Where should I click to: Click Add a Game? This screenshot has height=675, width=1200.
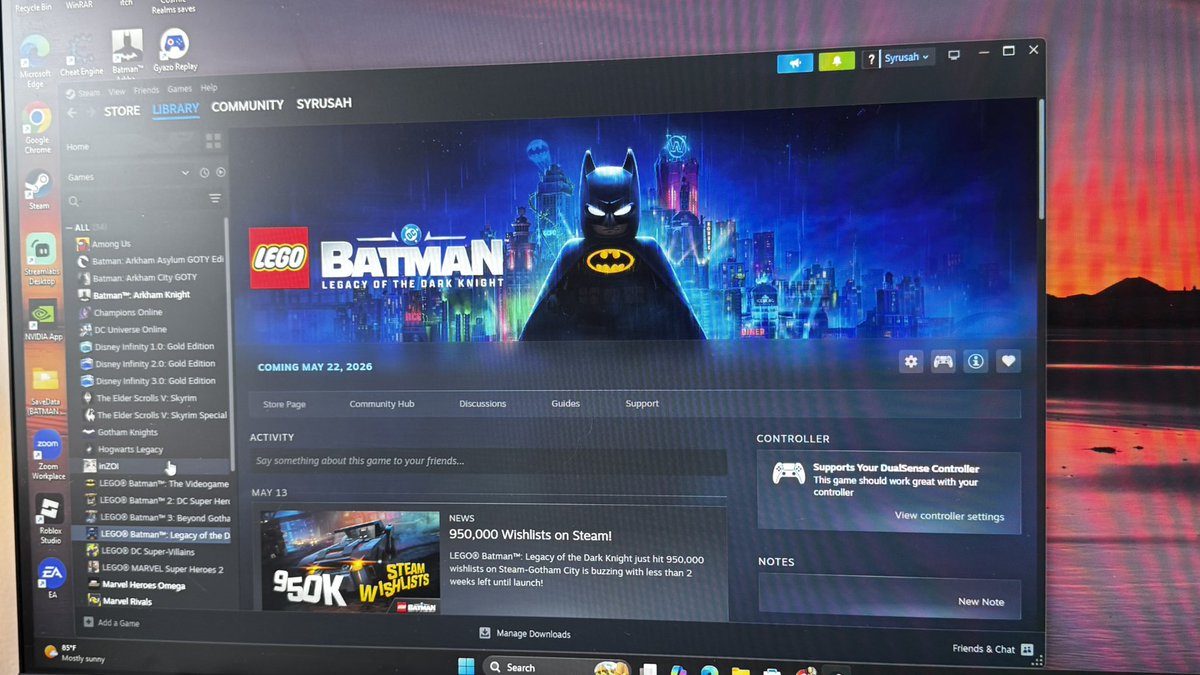(x=112, y=623)
